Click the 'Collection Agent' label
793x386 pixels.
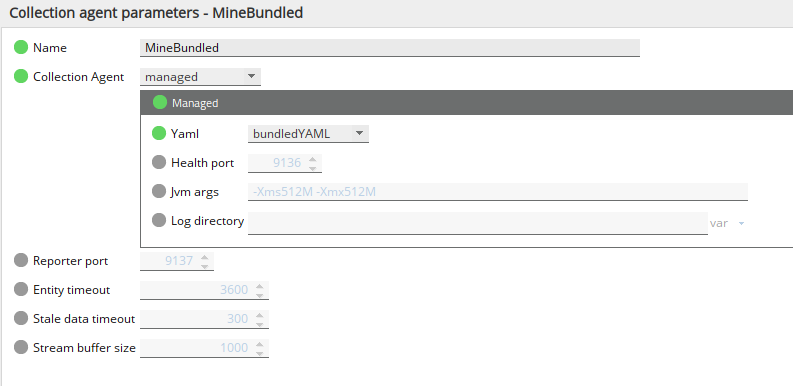(78, 77)
